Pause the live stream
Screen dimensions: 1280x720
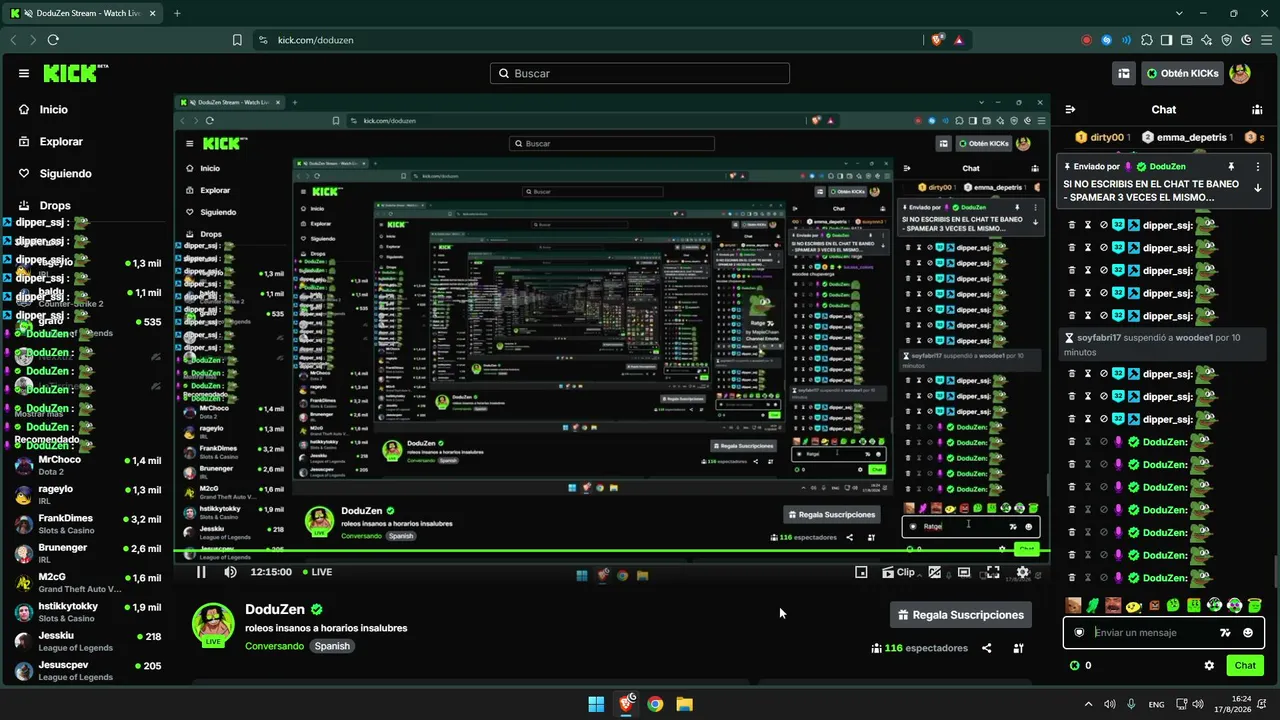point(201,572)
